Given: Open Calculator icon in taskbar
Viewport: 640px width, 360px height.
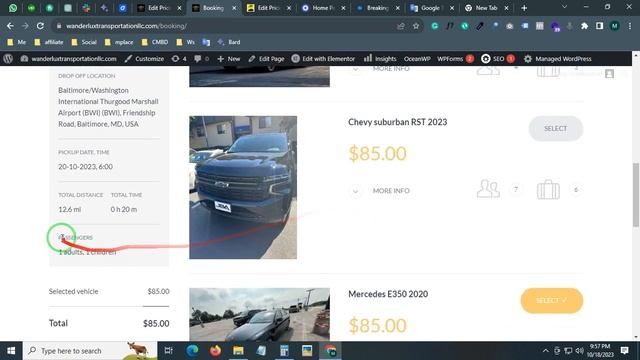Looking at the screenshot, I should [284, 351].
